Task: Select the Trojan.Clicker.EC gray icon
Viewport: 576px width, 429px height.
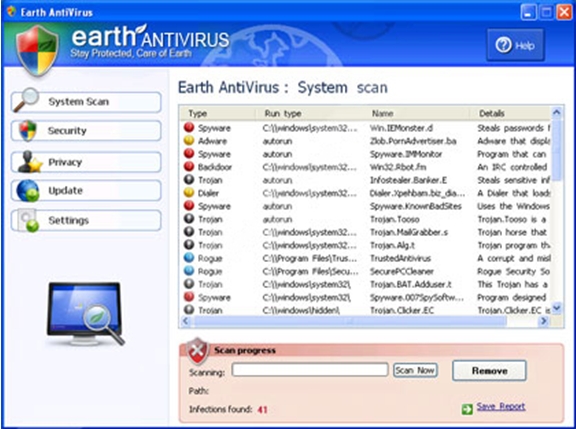Action: click(189, 310)
